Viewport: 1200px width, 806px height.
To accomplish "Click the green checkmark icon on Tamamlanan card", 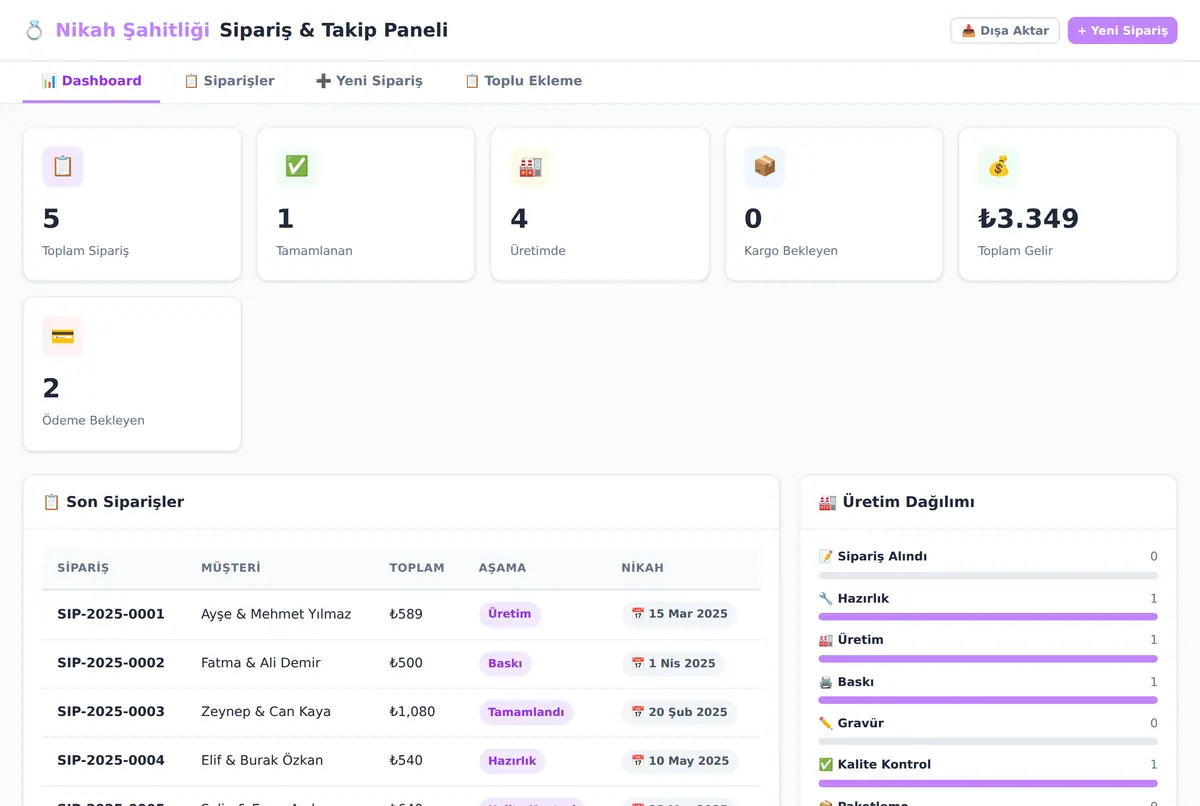I will point(297,167).
